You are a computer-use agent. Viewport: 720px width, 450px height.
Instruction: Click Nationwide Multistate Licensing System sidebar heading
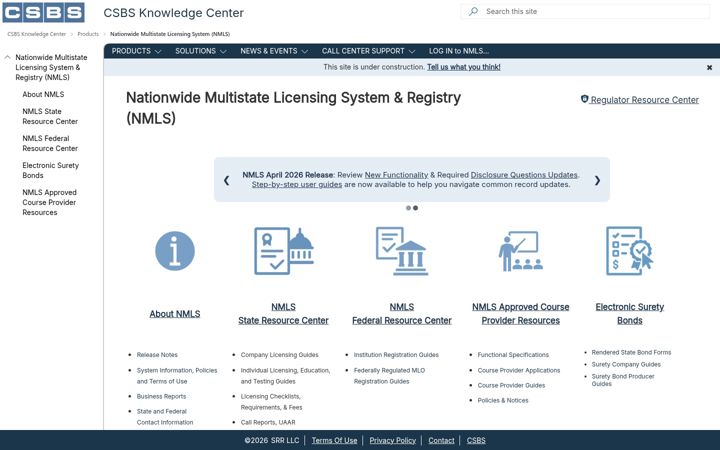pos(51,68)
